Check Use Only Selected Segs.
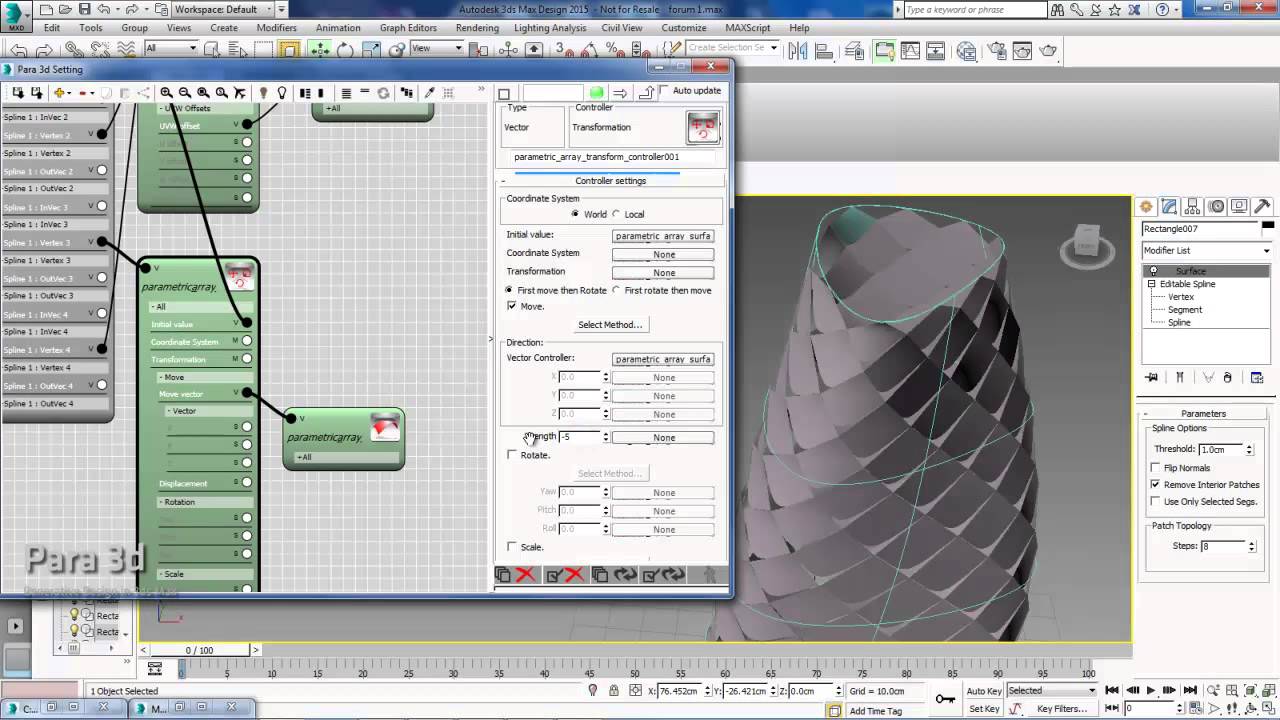The image size is (1280, 720). click(x=1155, y=502)
